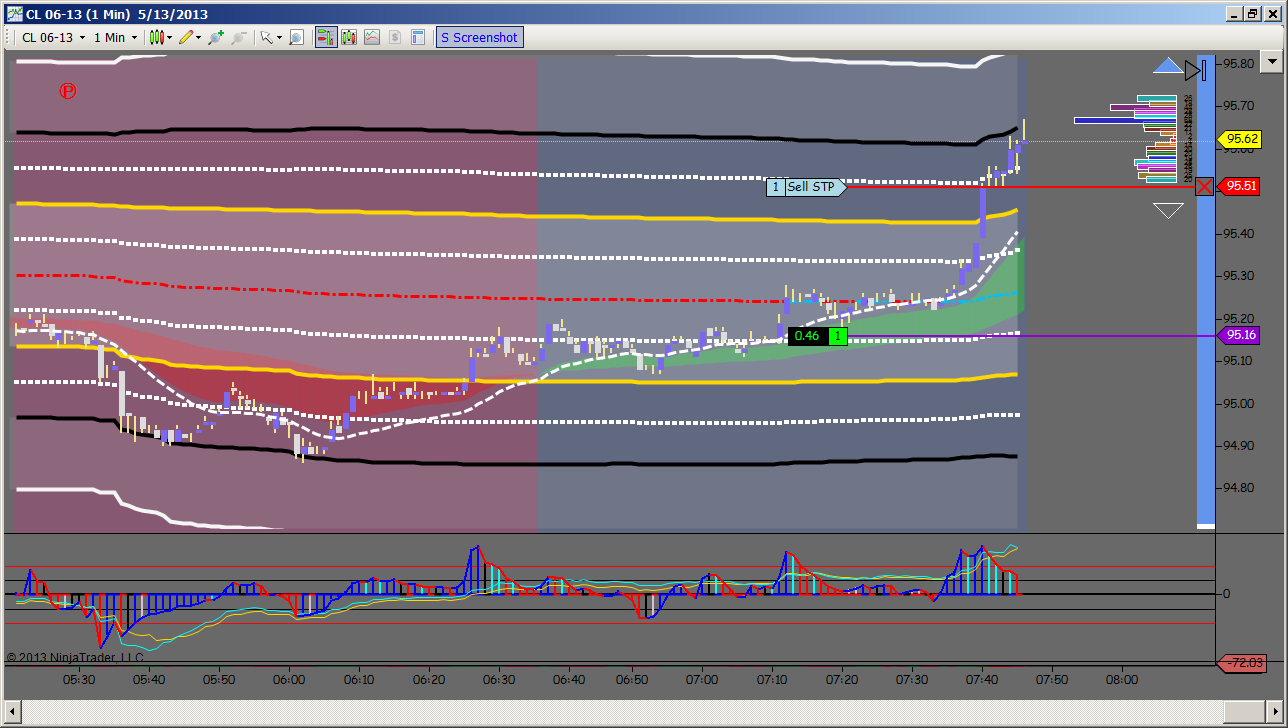Click the purple 95.16 entry price marker
Screen dimensions: 1288x728
pos(1240,336)
